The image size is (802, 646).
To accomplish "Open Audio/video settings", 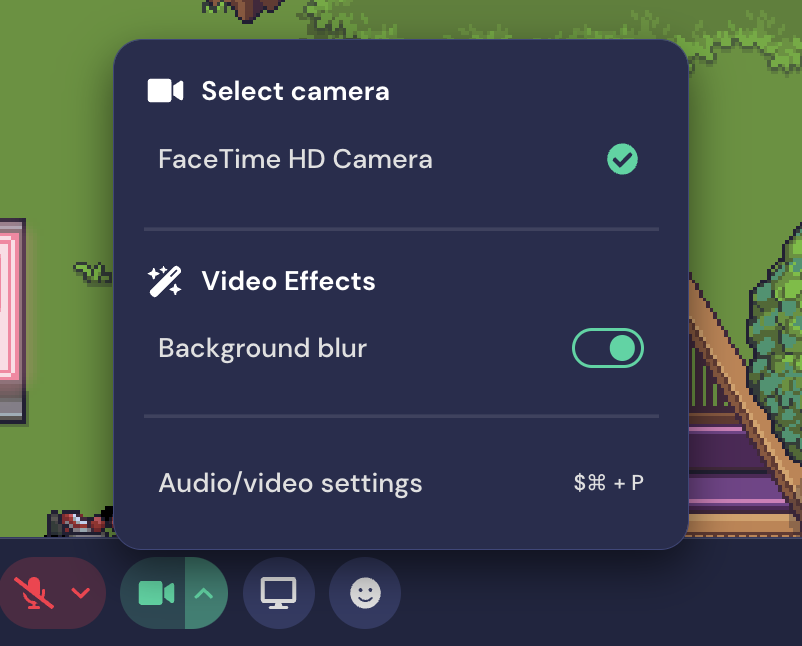I will click(x=401, y=483).
